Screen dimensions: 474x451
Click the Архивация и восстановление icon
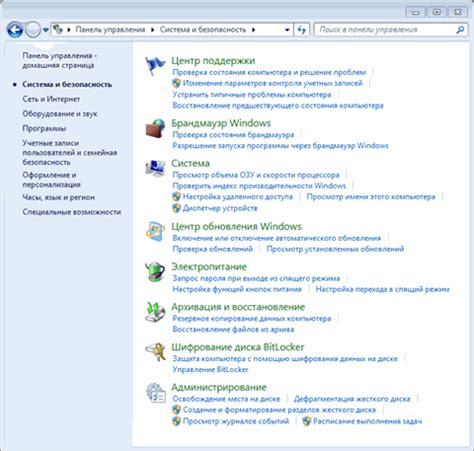155,312
